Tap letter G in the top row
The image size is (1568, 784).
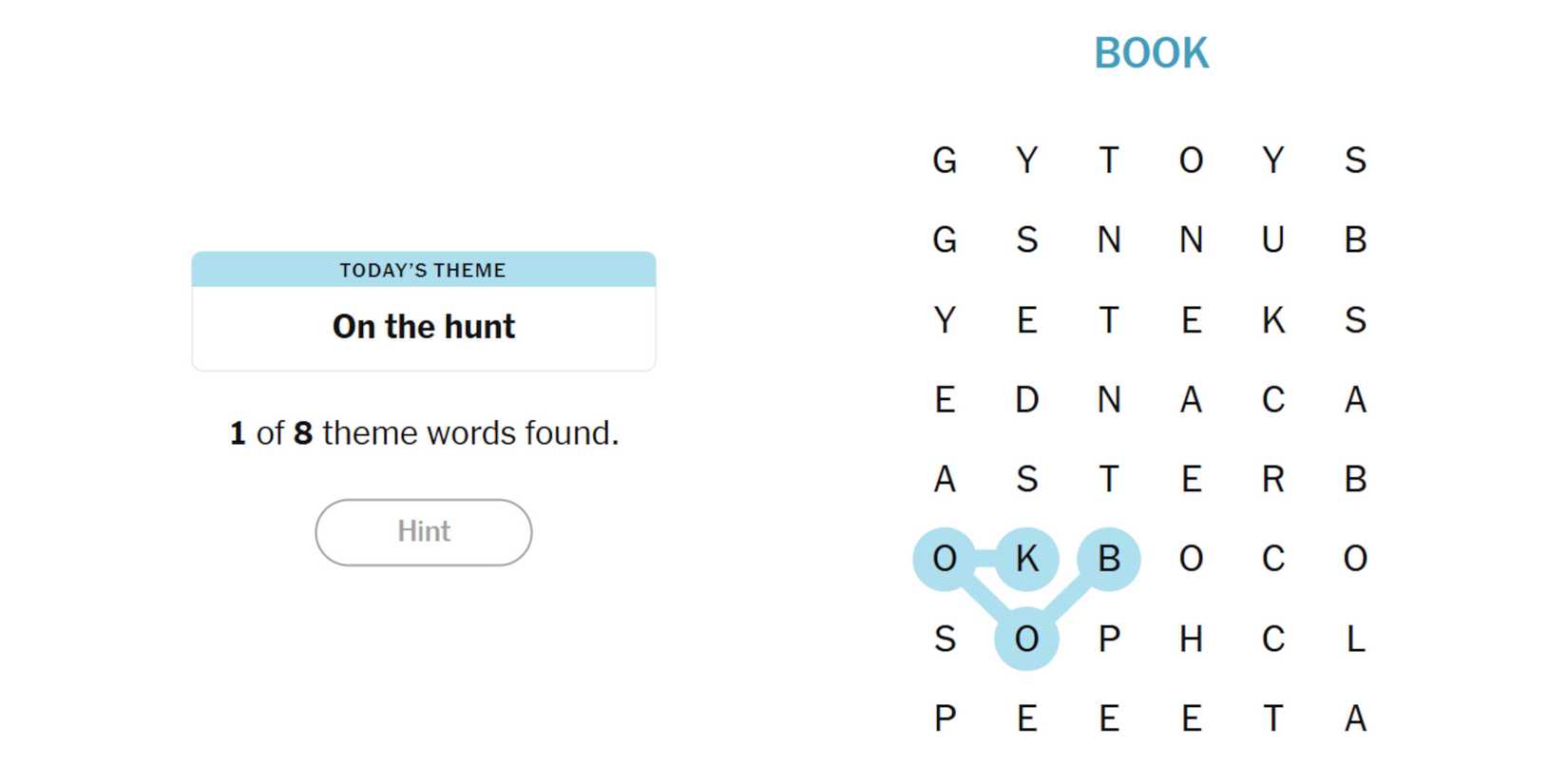[x=945, y=160]
